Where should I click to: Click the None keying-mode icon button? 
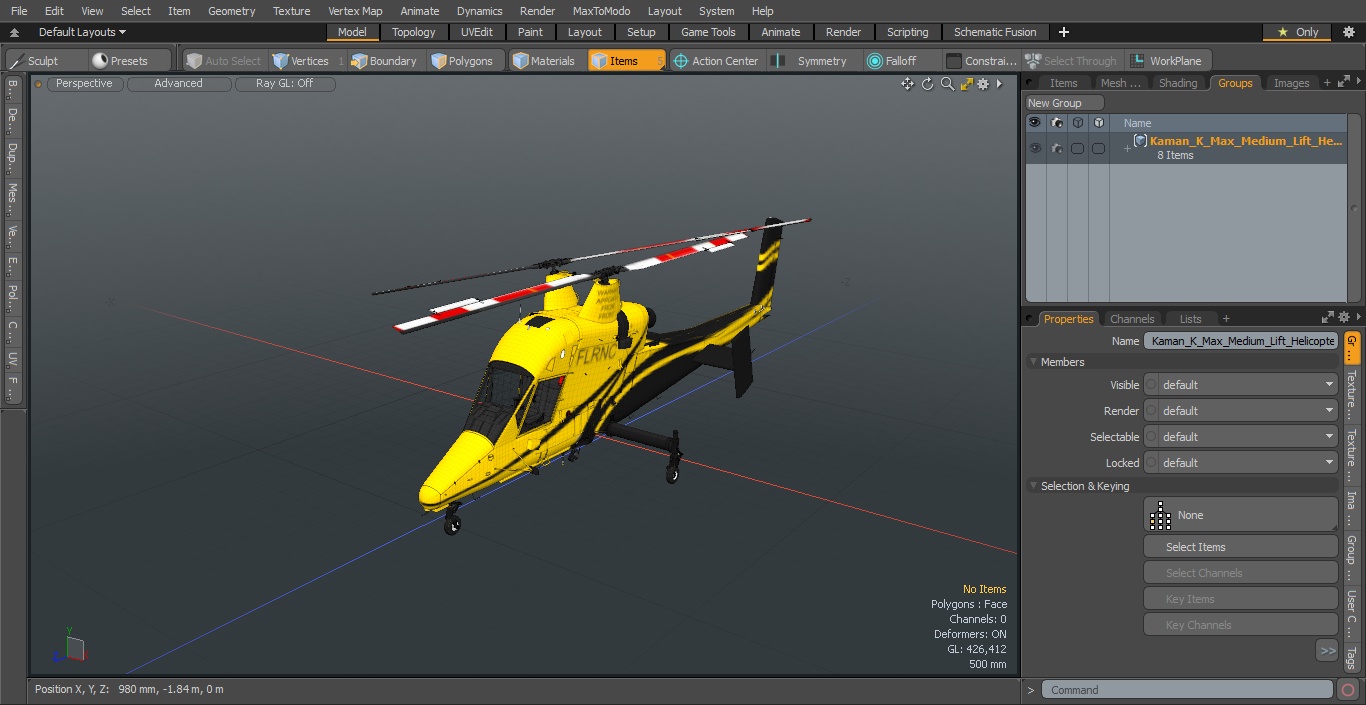pos(1240,515)
